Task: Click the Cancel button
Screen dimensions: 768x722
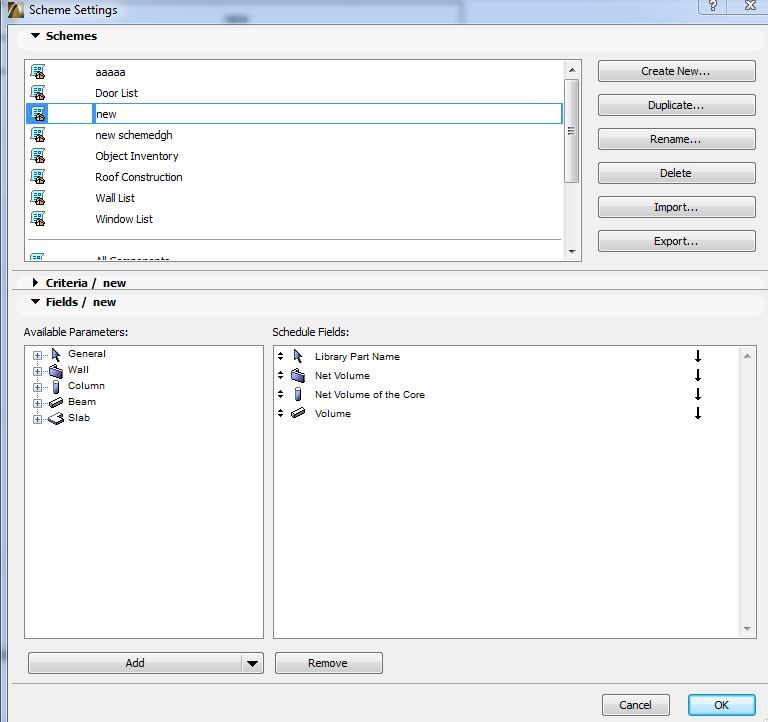Action: [635, 705]
